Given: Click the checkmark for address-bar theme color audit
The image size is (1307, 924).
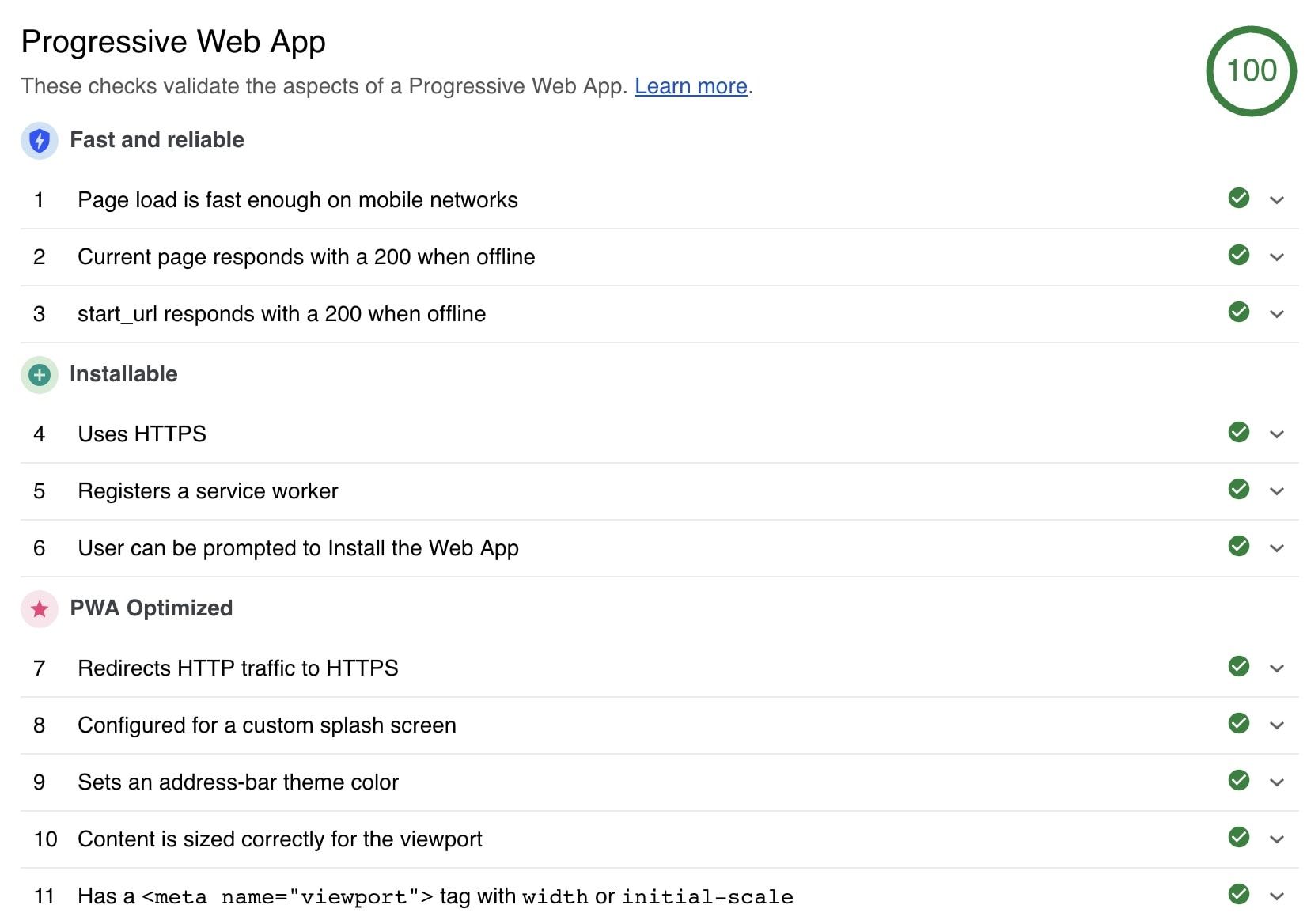Looking at the screenshot, I should click(1239, 780).
